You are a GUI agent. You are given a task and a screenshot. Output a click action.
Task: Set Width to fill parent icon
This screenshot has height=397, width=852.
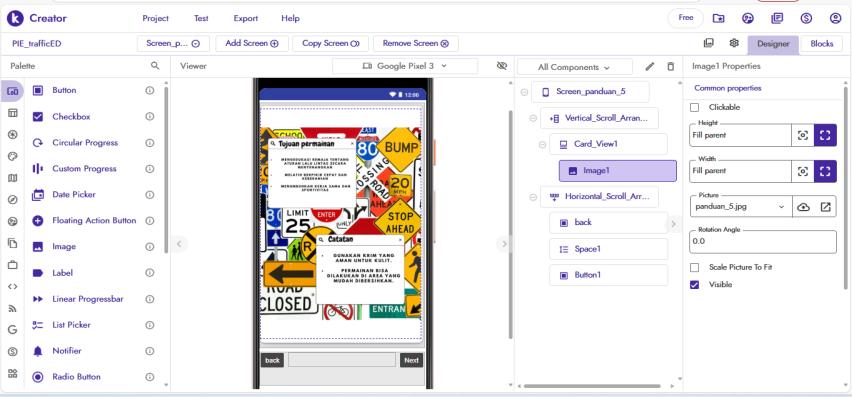[x=825, y=171]
